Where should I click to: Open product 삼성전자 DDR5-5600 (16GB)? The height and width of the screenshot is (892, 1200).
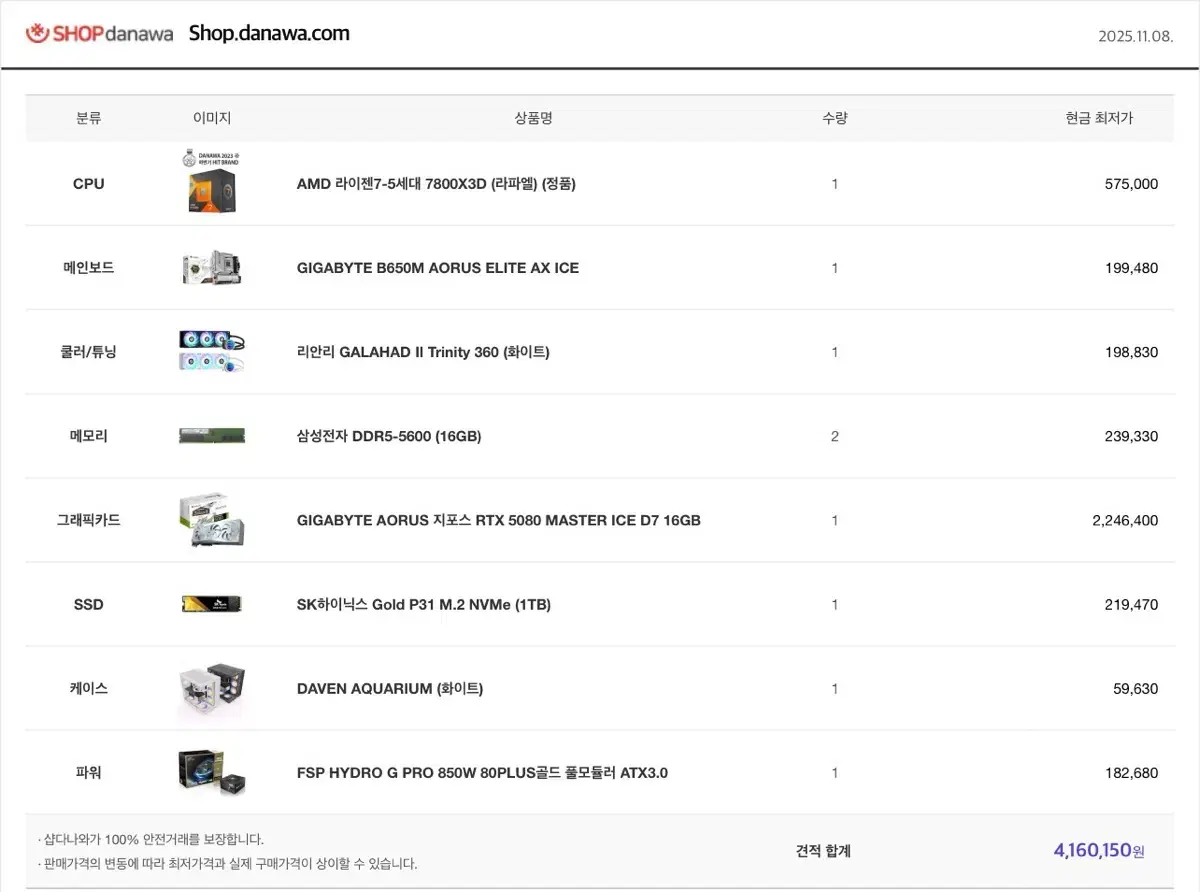pyautogui.click(x=389, y=436)
